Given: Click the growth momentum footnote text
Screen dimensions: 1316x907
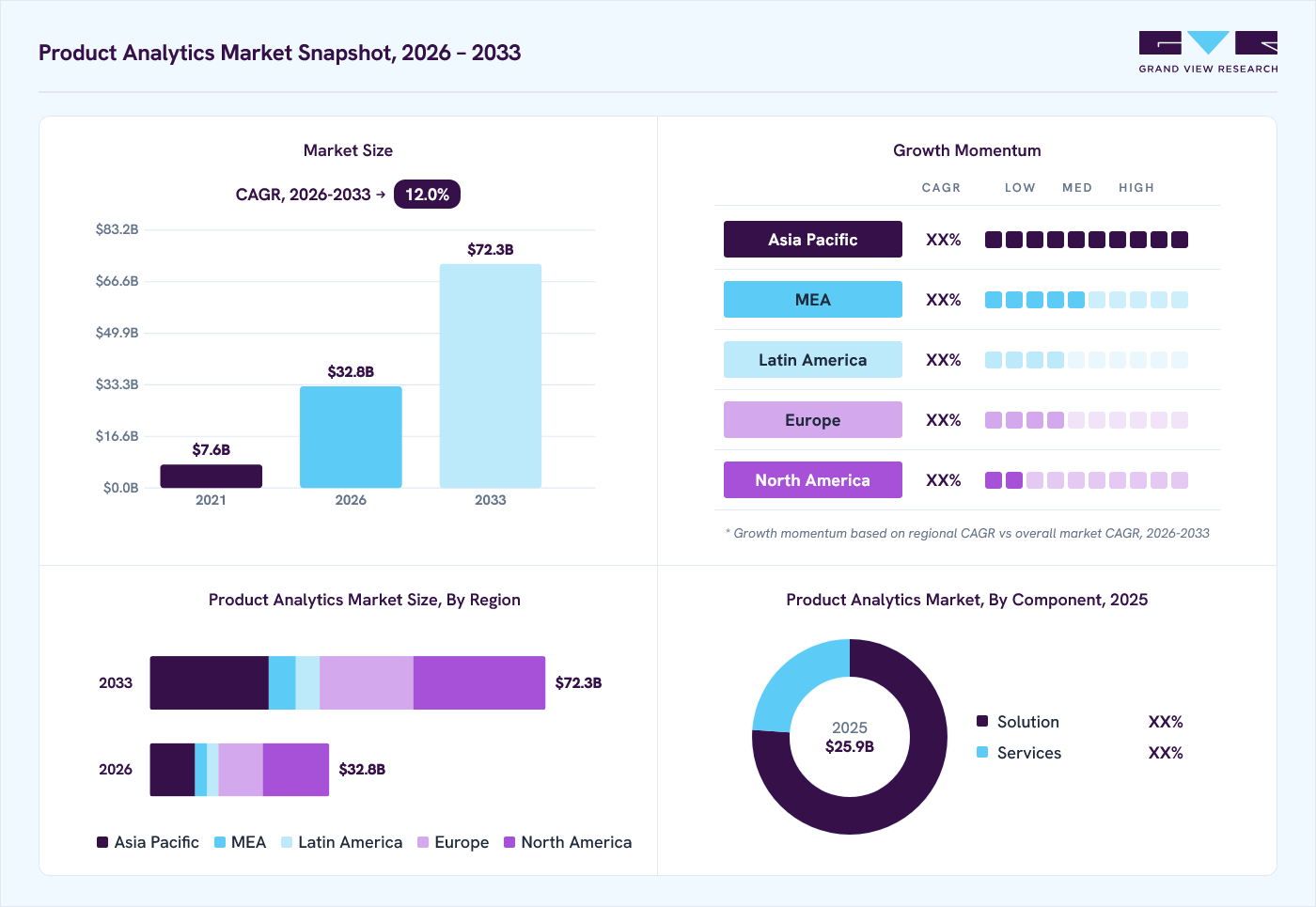Looking at the screenshot, I should [x=967, y=533].
